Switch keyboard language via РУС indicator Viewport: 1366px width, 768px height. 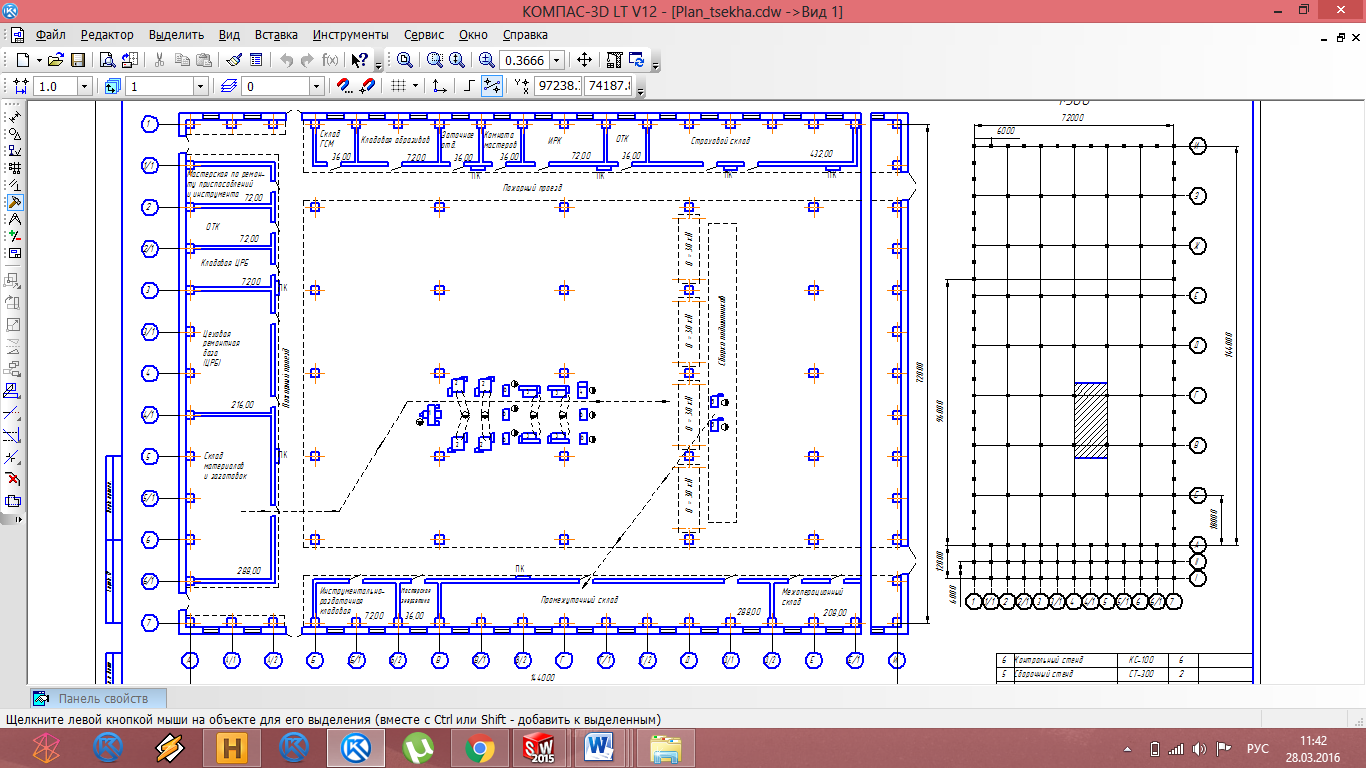(1257, 748)
